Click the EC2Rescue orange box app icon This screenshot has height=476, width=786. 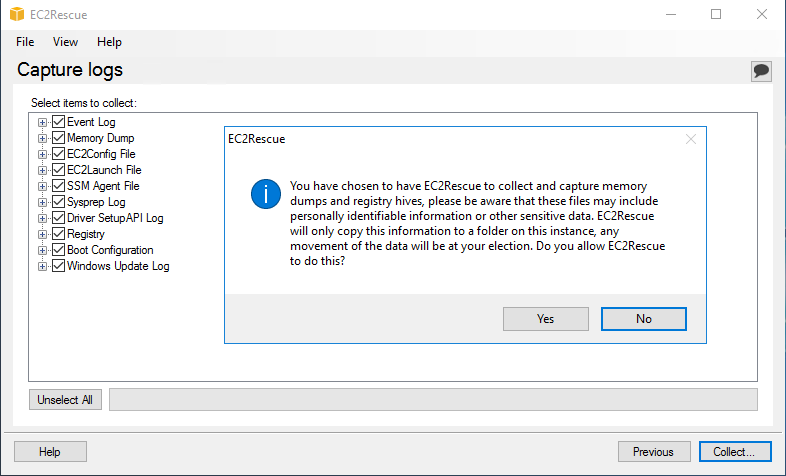click(17, 15)
